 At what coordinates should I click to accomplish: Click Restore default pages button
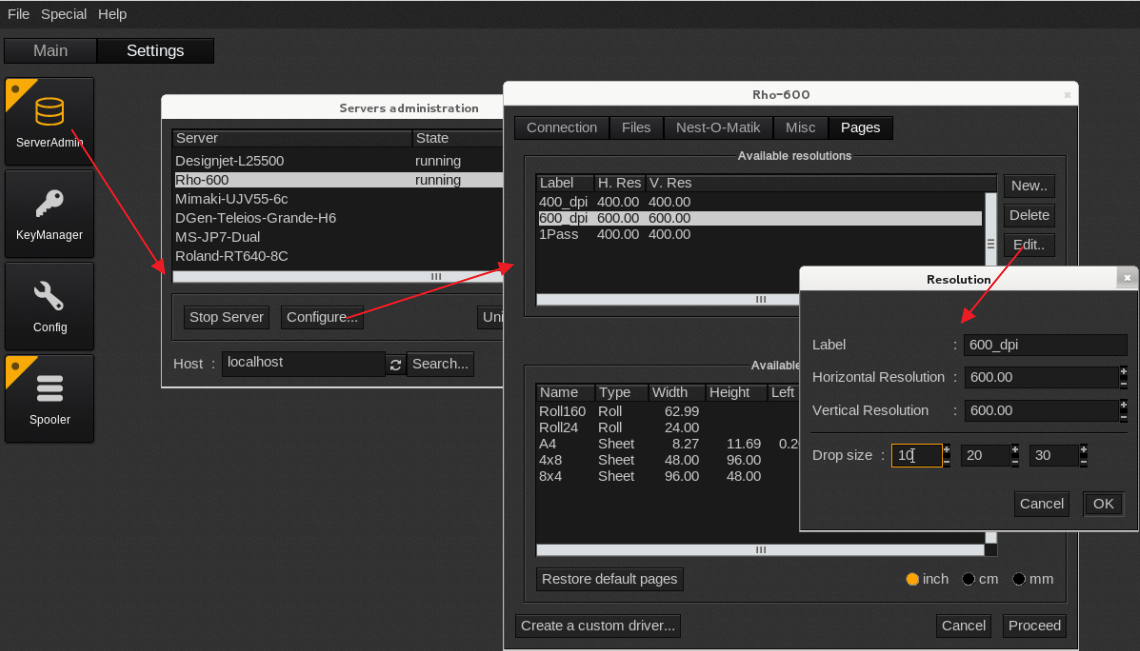(609, 579)
